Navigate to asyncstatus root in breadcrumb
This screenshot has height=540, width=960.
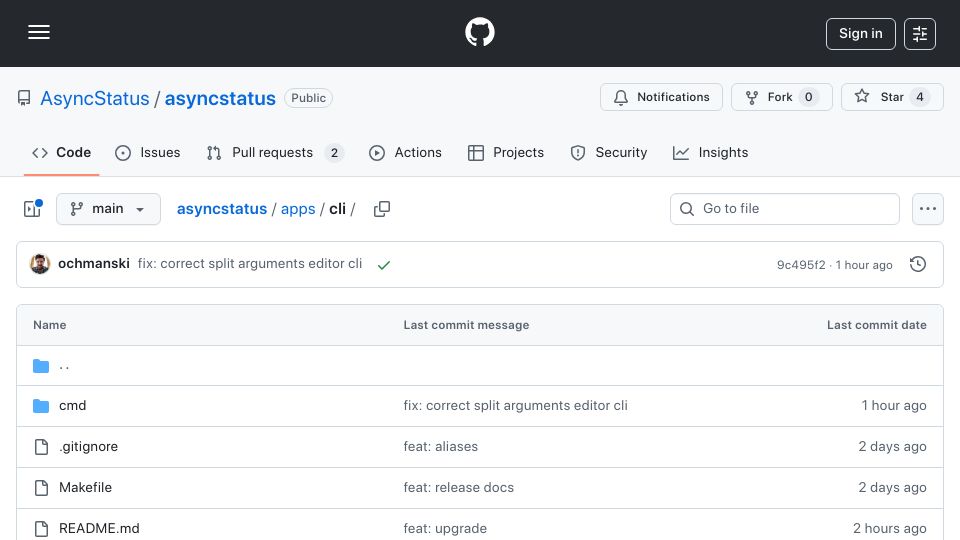tap(222, 209)
